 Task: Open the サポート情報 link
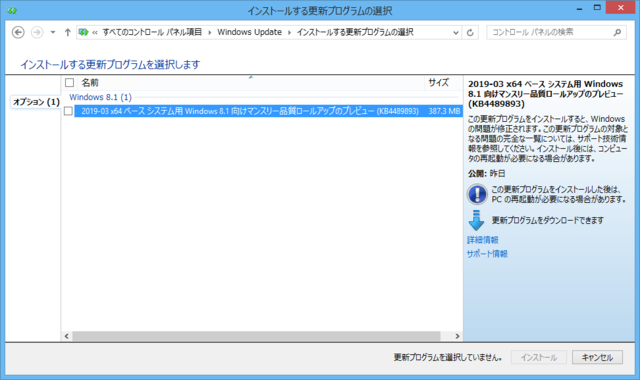pyautogui.click(x=487, y=254)
